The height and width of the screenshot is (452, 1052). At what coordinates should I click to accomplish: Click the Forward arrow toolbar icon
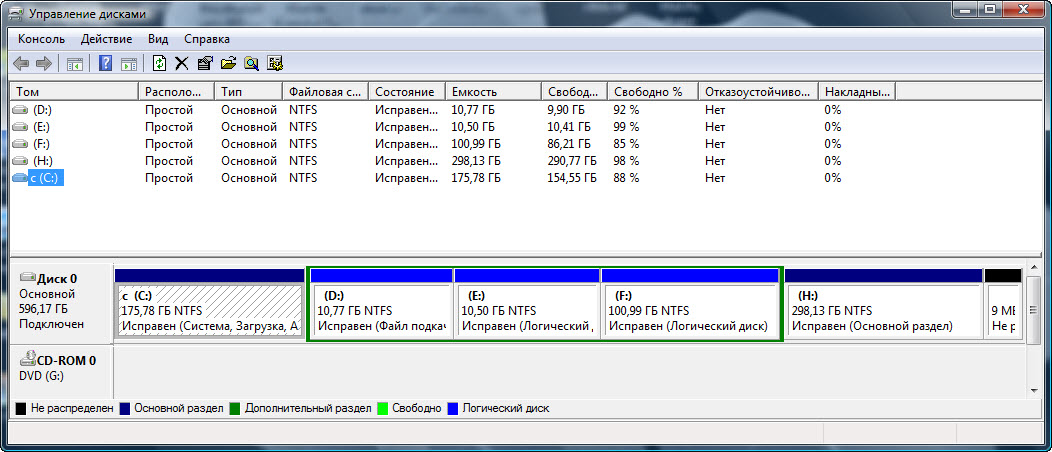tap(44, 64)
